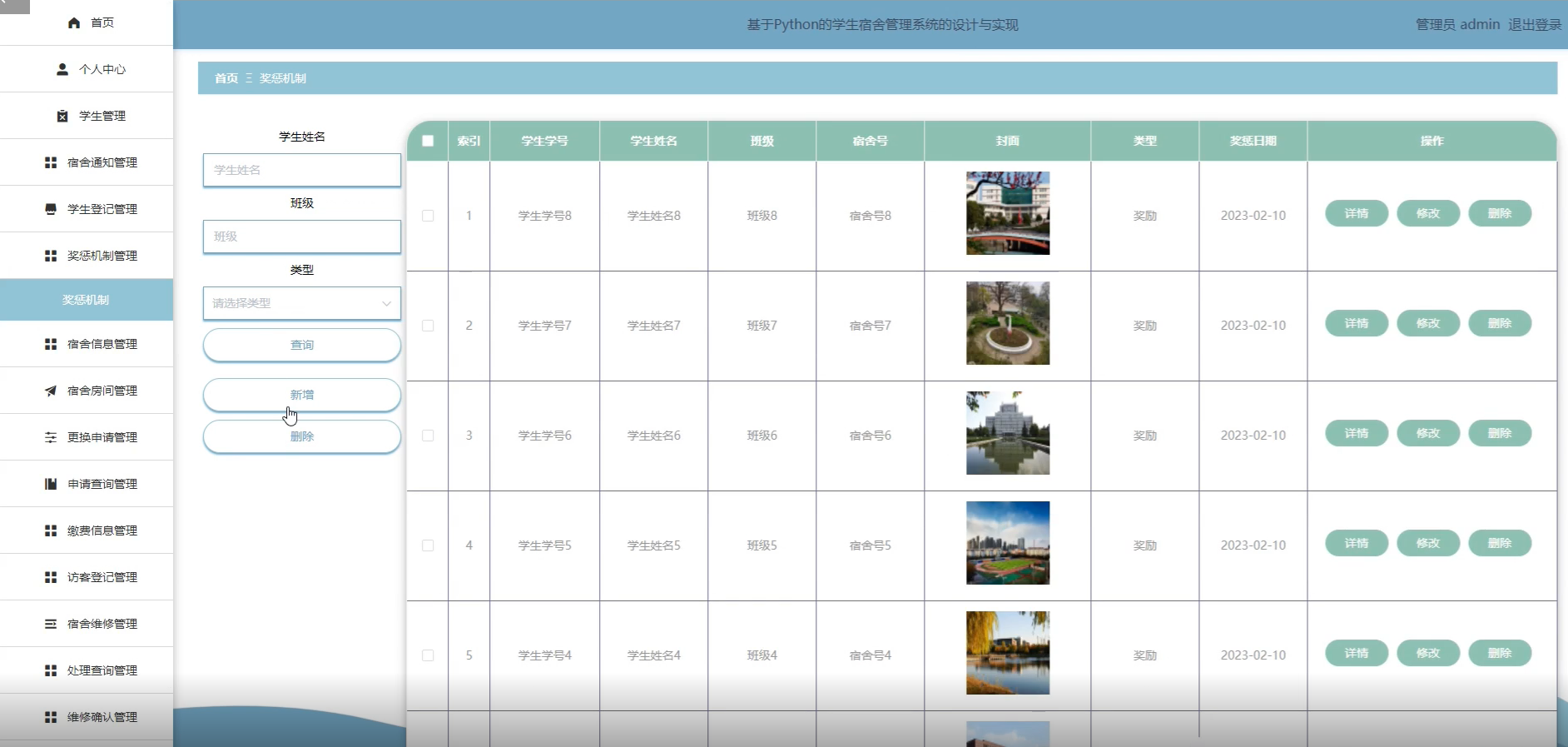Open cover thumbnail in row 学生学号5

pos(1008,543)
